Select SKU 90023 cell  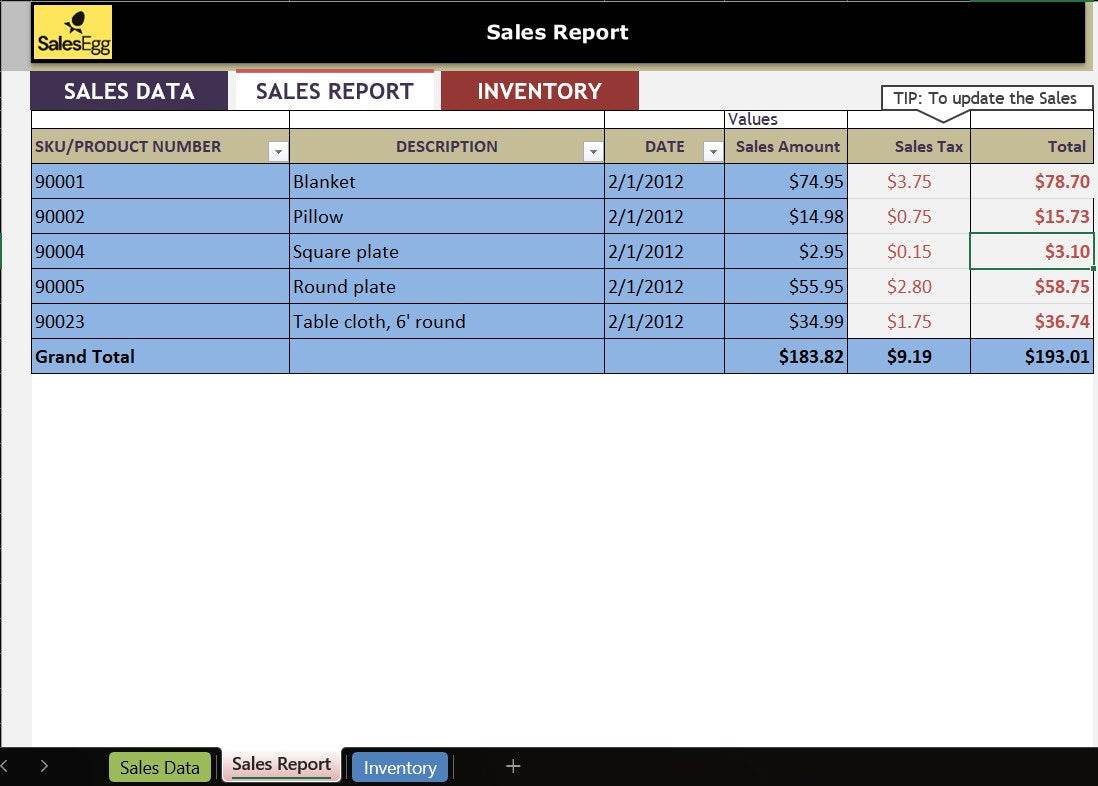[160, 322]
